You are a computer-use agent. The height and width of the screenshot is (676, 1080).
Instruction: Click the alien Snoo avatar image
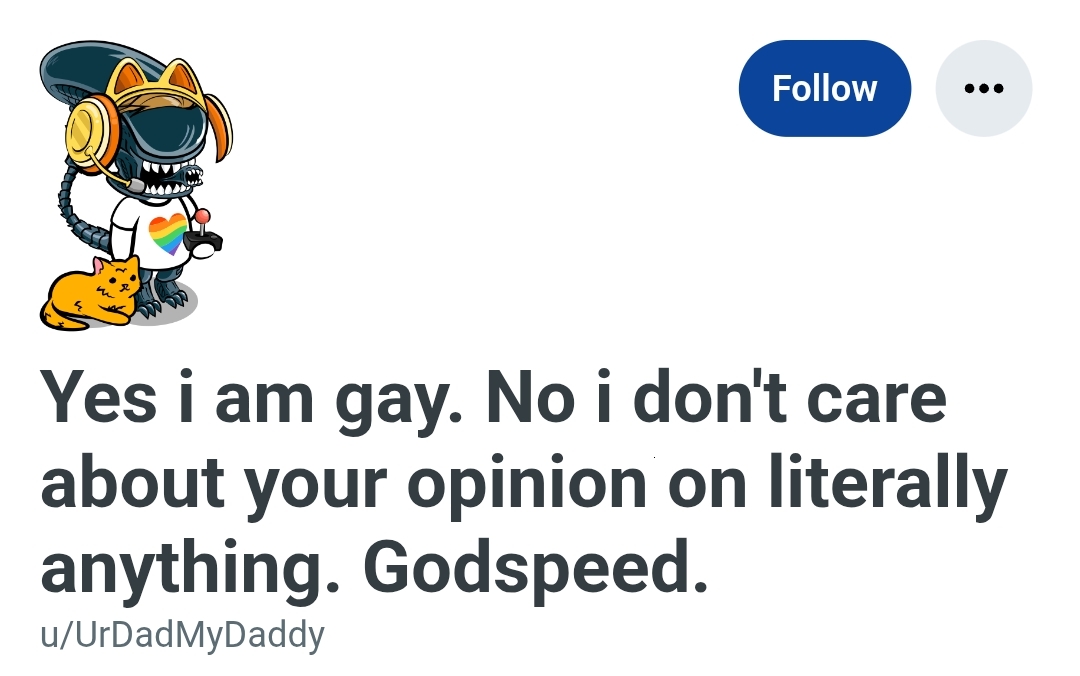[136, 185]
